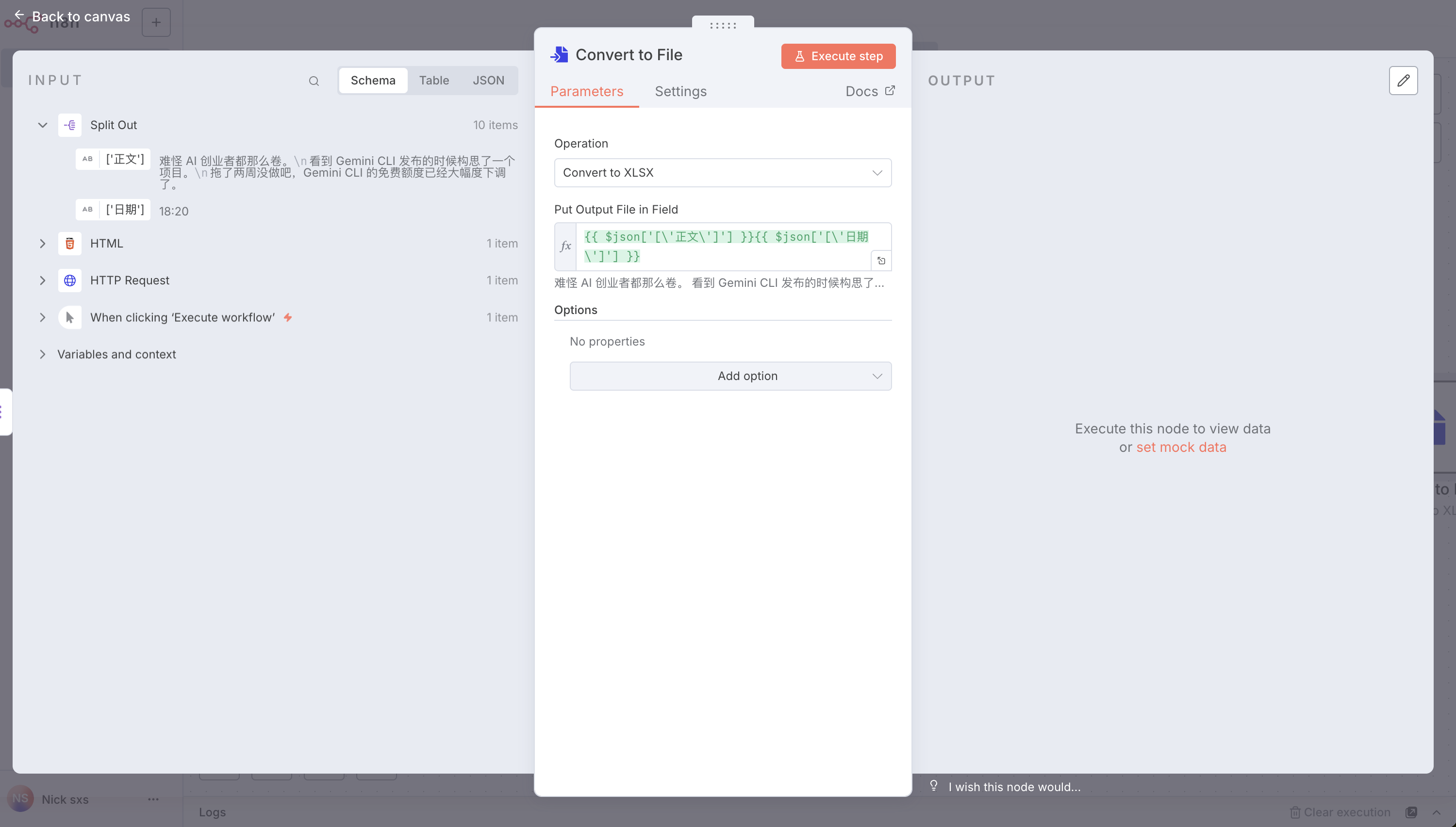Switch the input view to Table

pyautogui.click(x=434, y=81)
